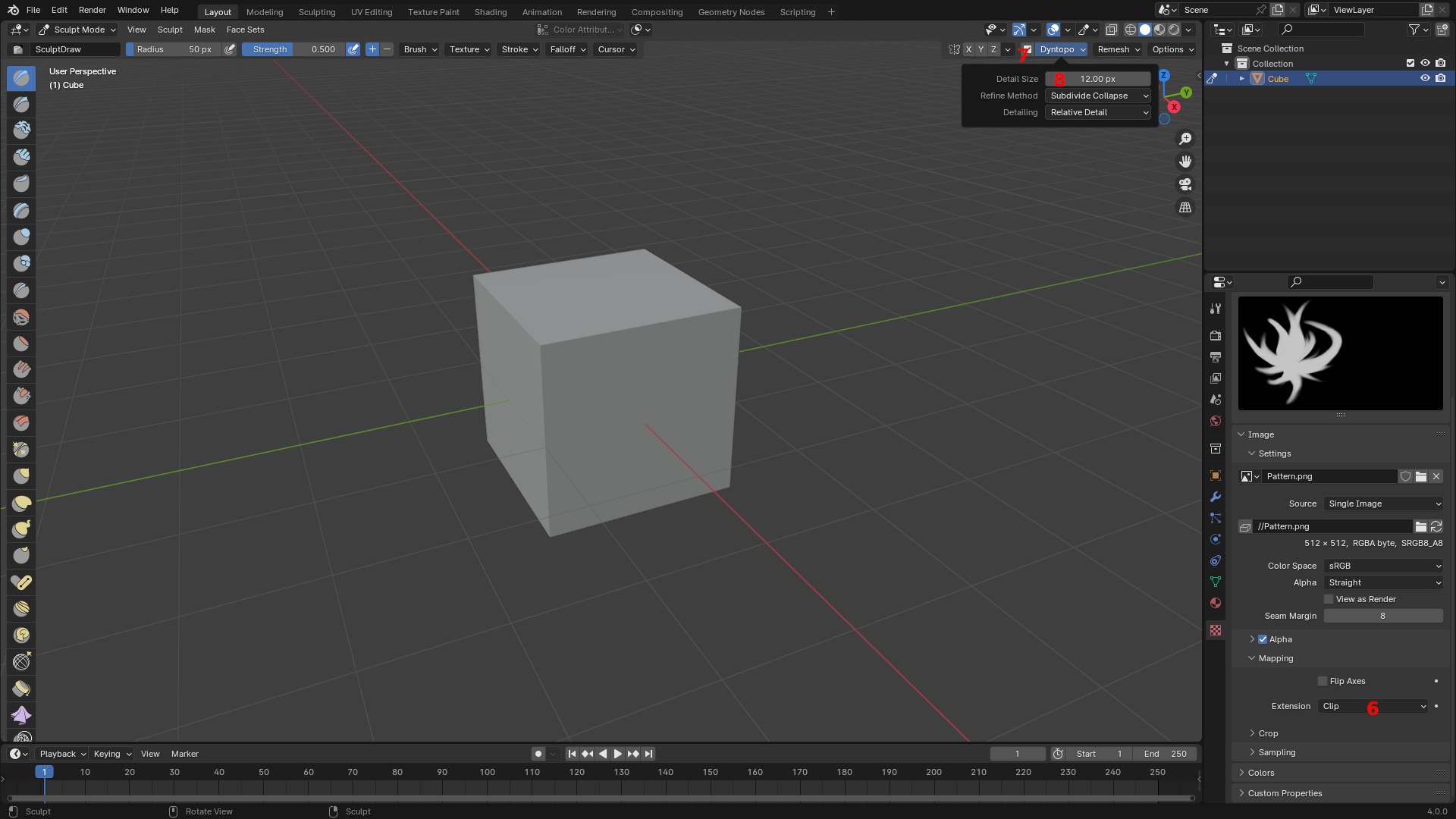Open the Face Sets header menu

(x=246, y=30)
